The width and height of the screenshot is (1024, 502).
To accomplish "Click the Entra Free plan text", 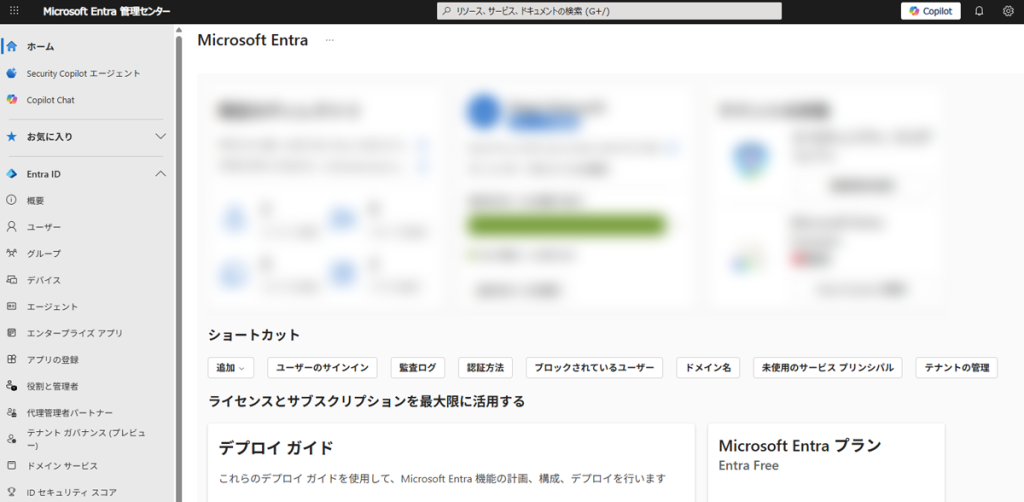I will pos(748,466).
